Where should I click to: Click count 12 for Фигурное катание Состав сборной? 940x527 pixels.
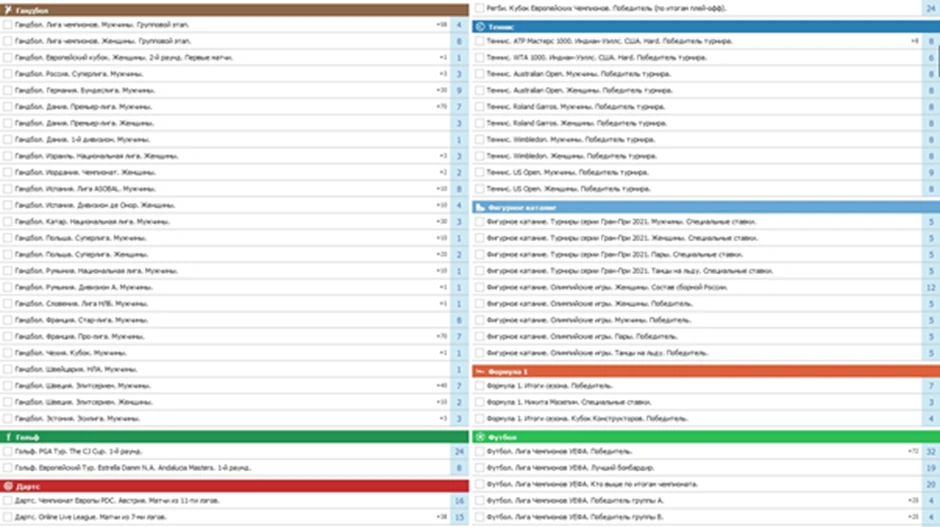[x=931, y=287]
